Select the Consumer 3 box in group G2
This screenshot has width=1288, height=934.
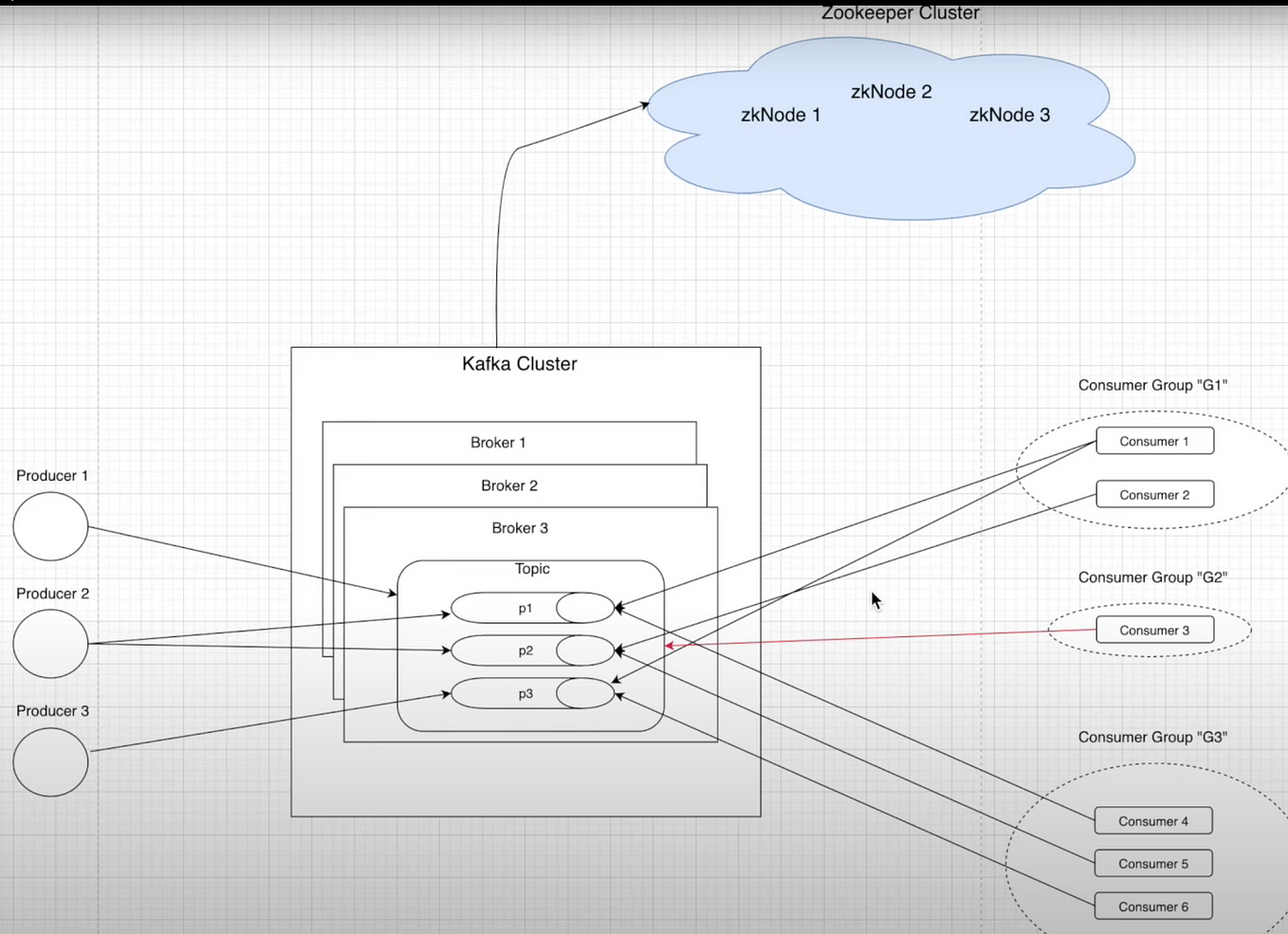pos(1154,630)
